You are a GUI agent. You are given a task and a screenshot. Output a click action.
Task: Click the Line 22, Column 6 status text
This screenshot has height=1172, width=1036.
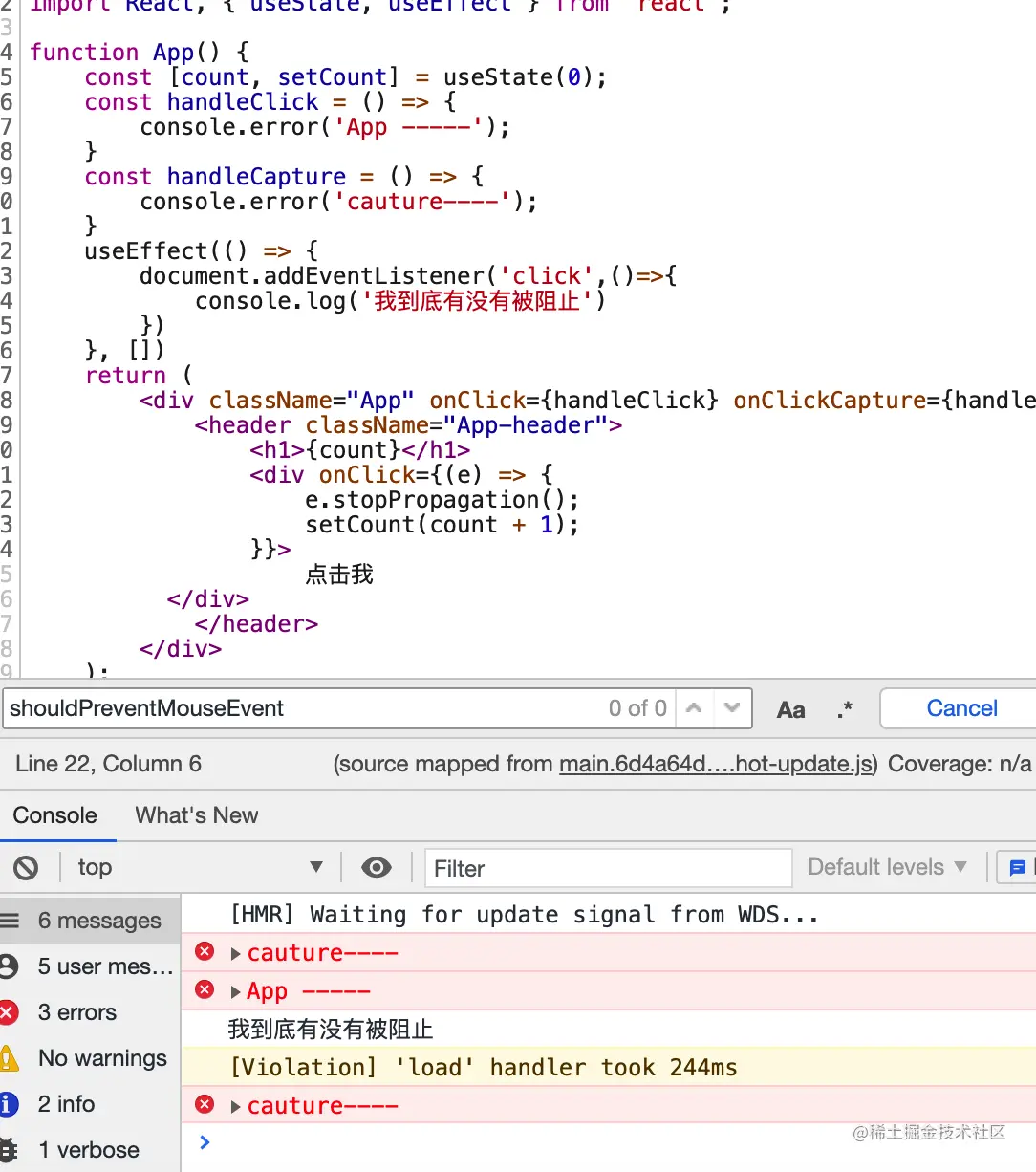(108, 764)
